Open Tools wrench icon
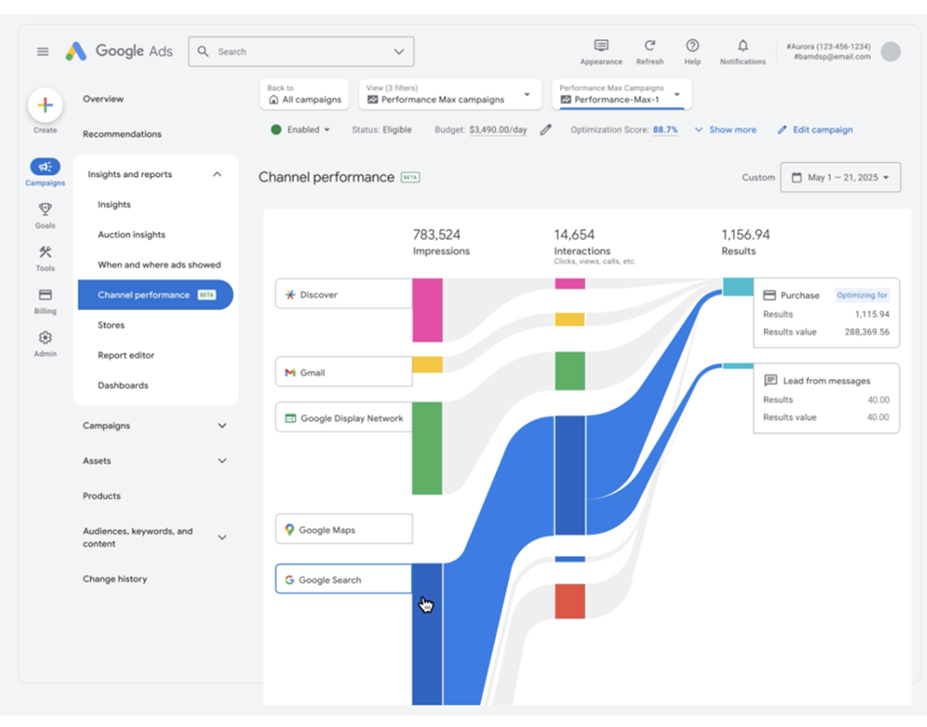927x727 pixels. coord(45,252)
